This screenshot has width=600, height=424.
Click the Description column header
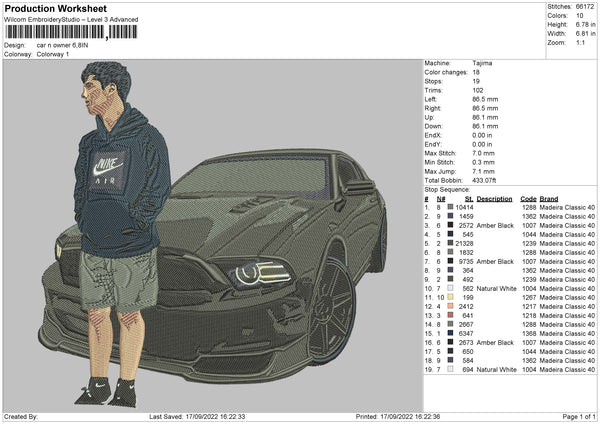(x=495, y=198)
